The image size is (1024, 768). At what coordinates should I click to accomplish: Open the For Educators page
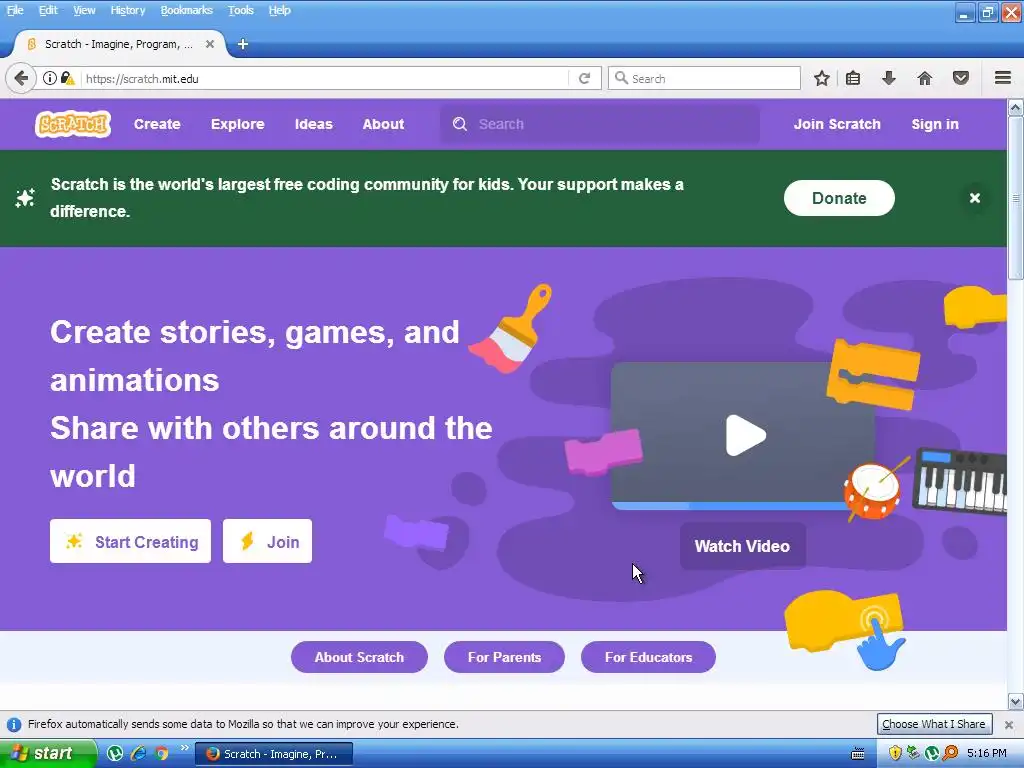click(648, 657)
